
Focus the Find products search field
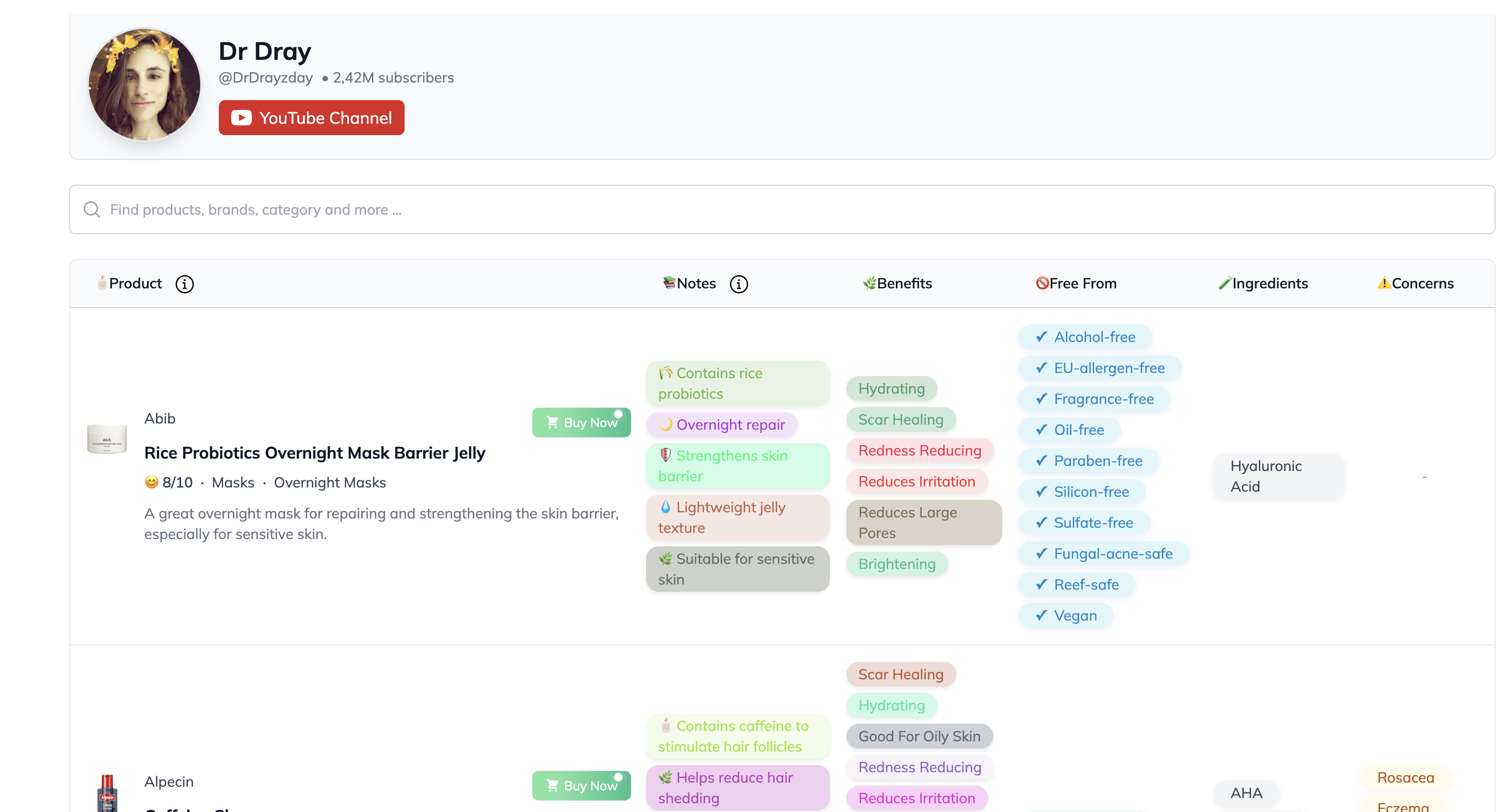click(x=762, y=209)
